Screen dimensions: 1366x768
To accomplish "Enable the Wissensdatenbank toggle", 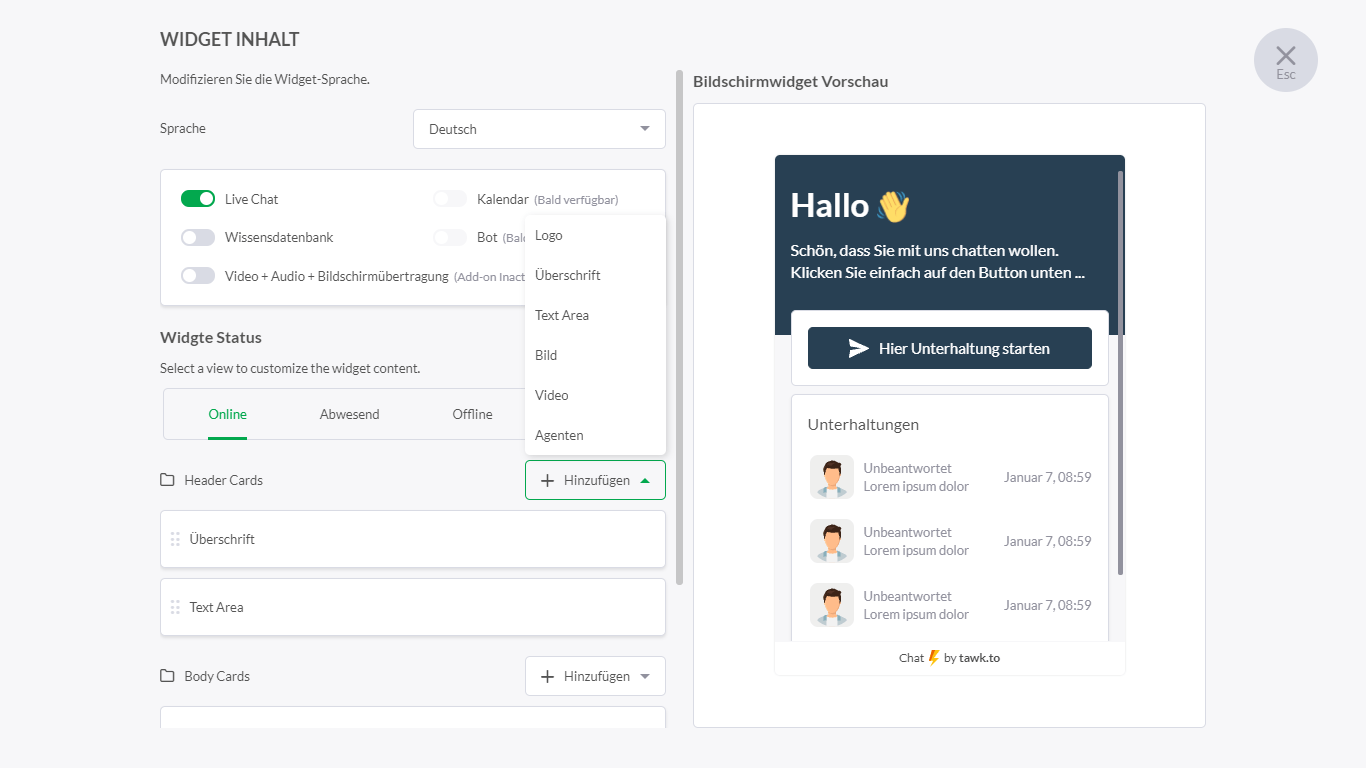I will point(198,237).
